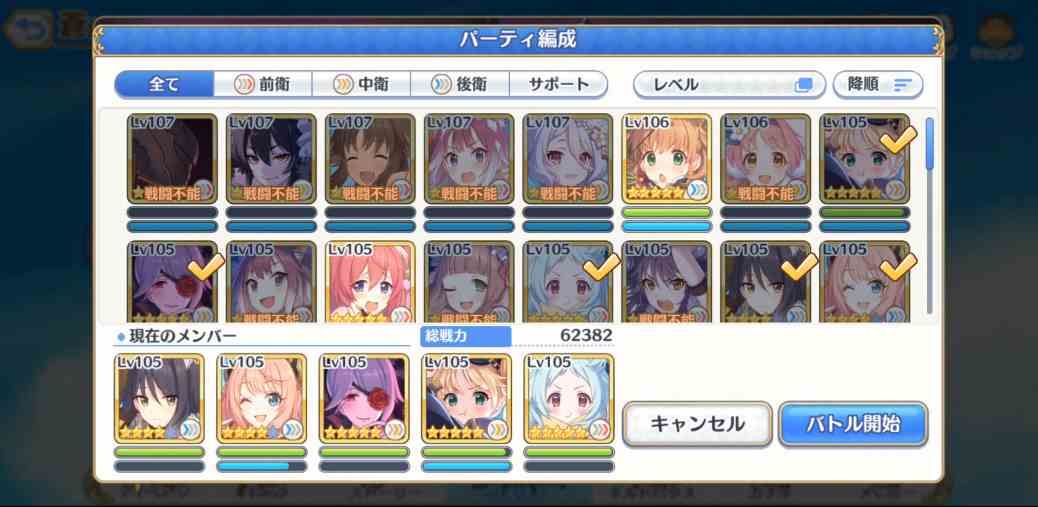Remove the light-blue-haired character from current members
The height and width of the screenshot is (507, 1038).
click(x=569, y=399)
